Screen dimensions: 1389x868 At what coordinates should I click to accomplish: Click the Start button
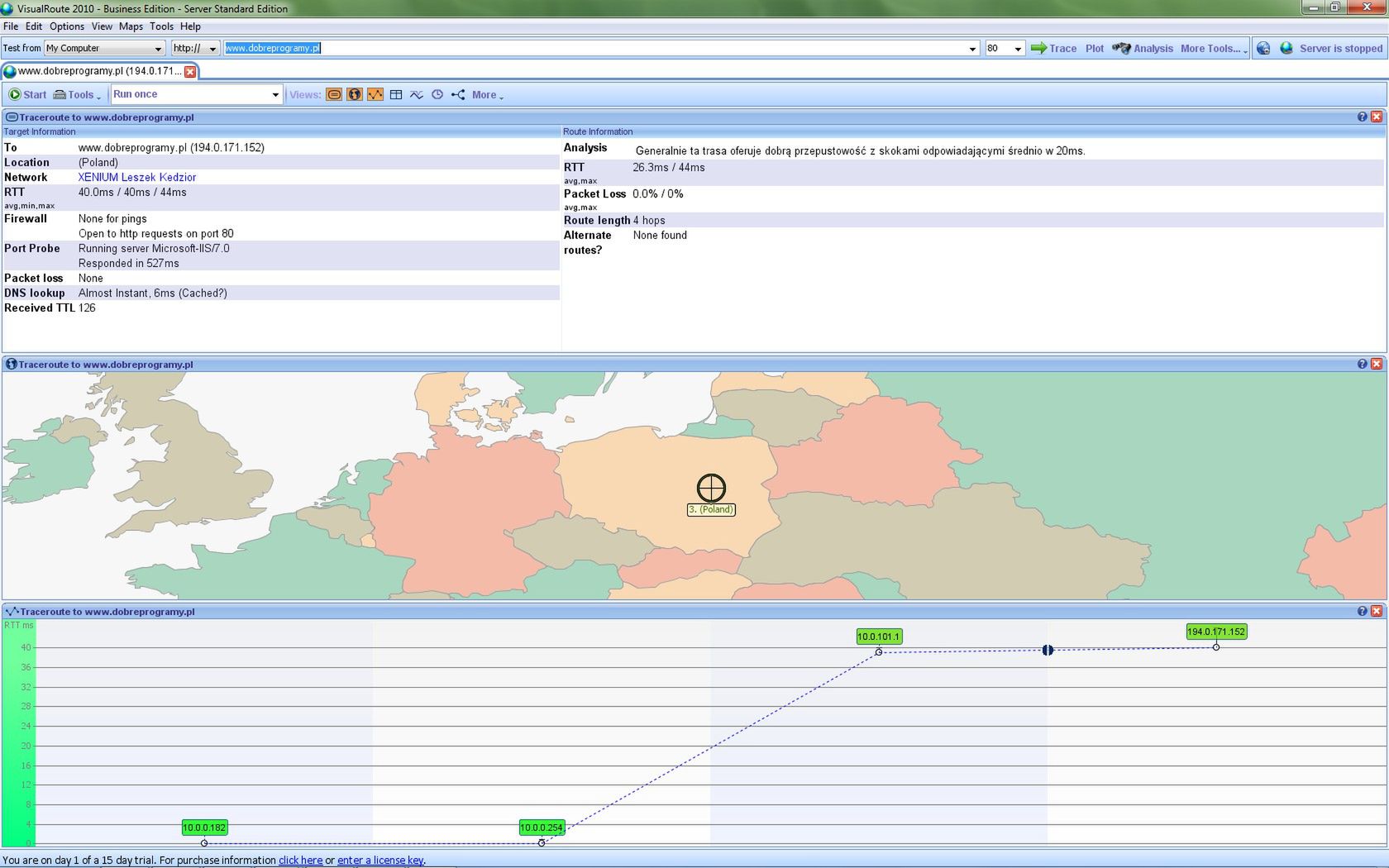tap(27, 94)
